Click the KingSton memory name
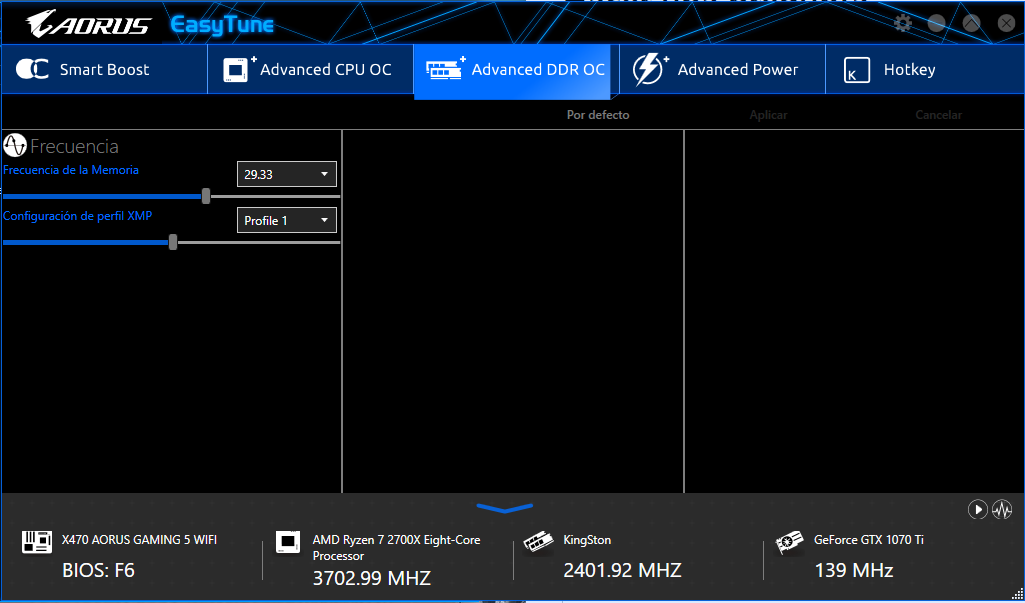1025x603 pixels. coord(587,540)
